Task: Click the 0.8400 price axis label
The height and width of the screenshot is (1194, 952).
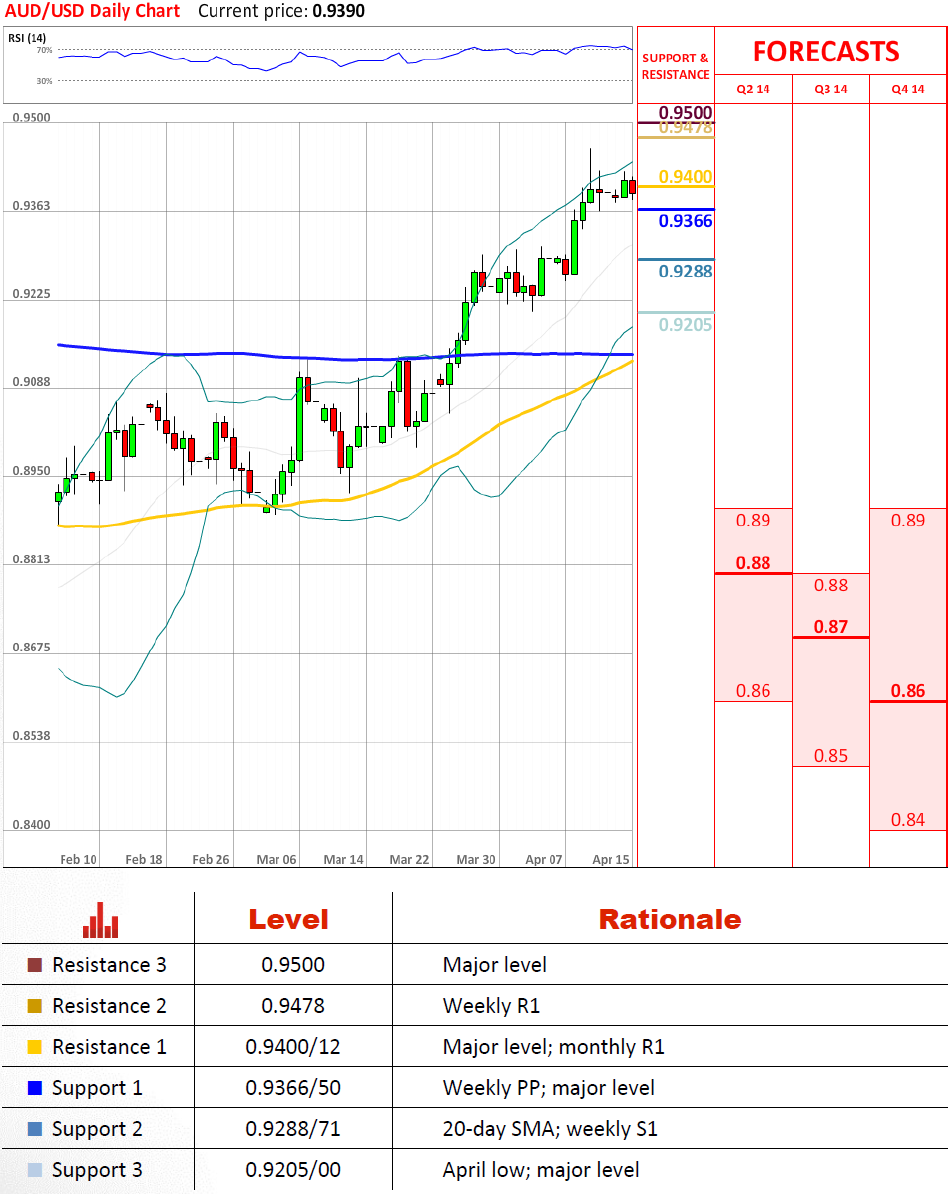Action: click(x=31, y=825)
